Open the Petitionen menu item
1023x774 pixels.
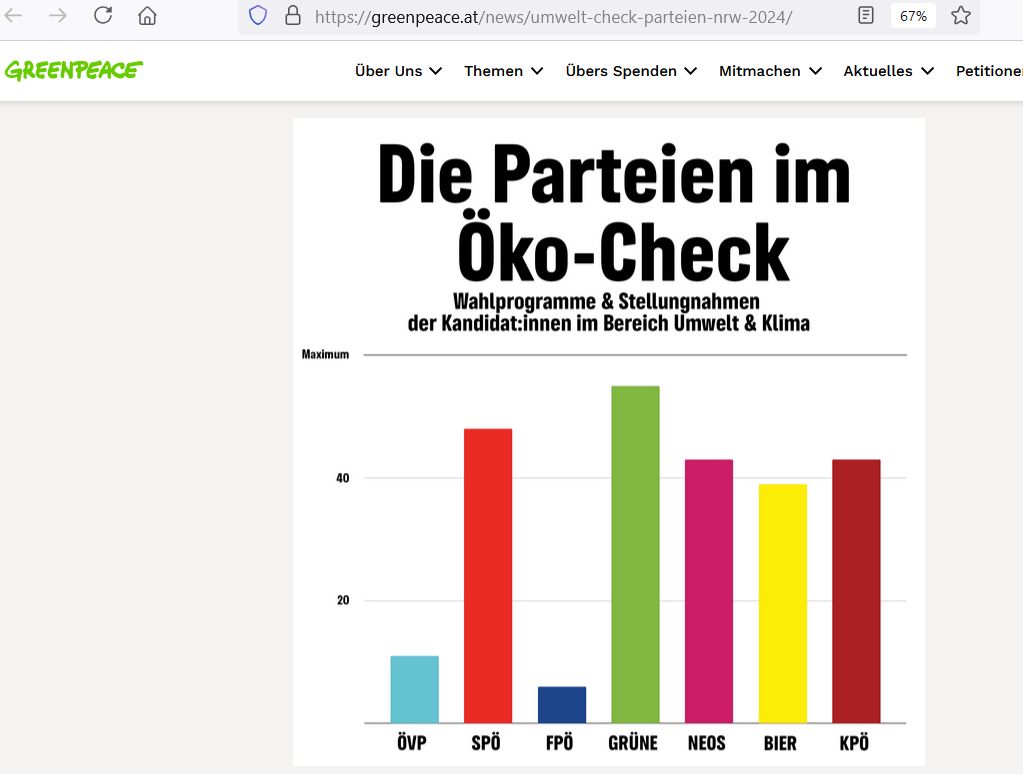989,70
